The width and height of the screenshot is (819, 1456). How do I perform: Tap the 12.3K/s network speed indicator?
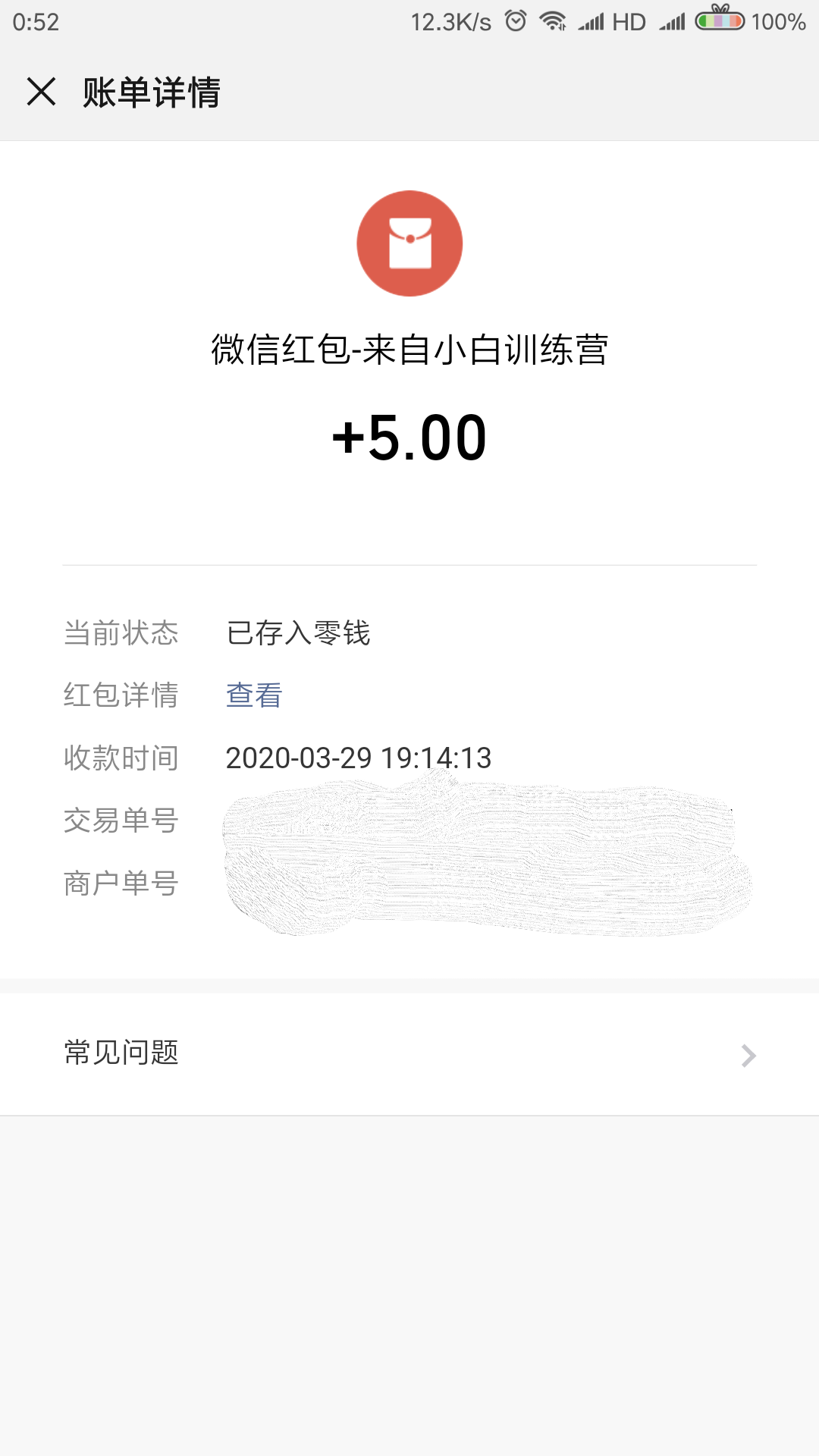pyautogui.click(x=450, y=22)
